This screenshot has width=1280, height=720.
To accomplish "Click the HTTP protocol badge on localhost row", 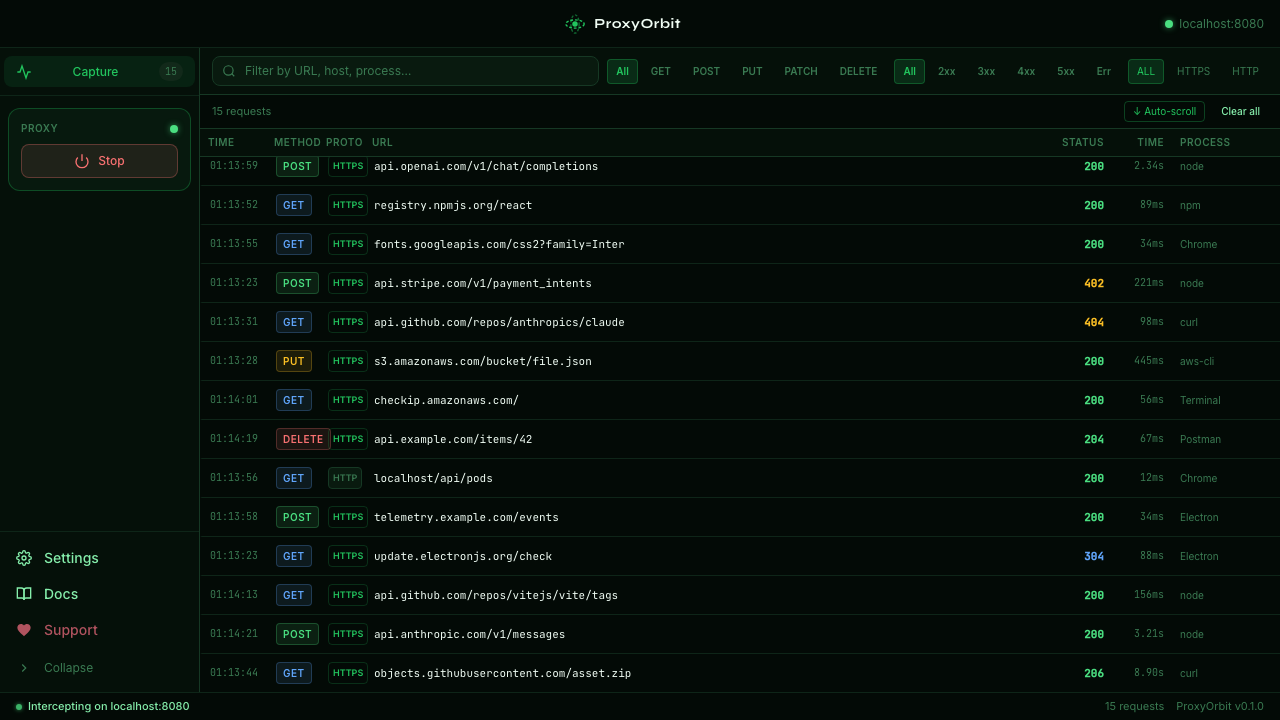I will click(345, 478).
